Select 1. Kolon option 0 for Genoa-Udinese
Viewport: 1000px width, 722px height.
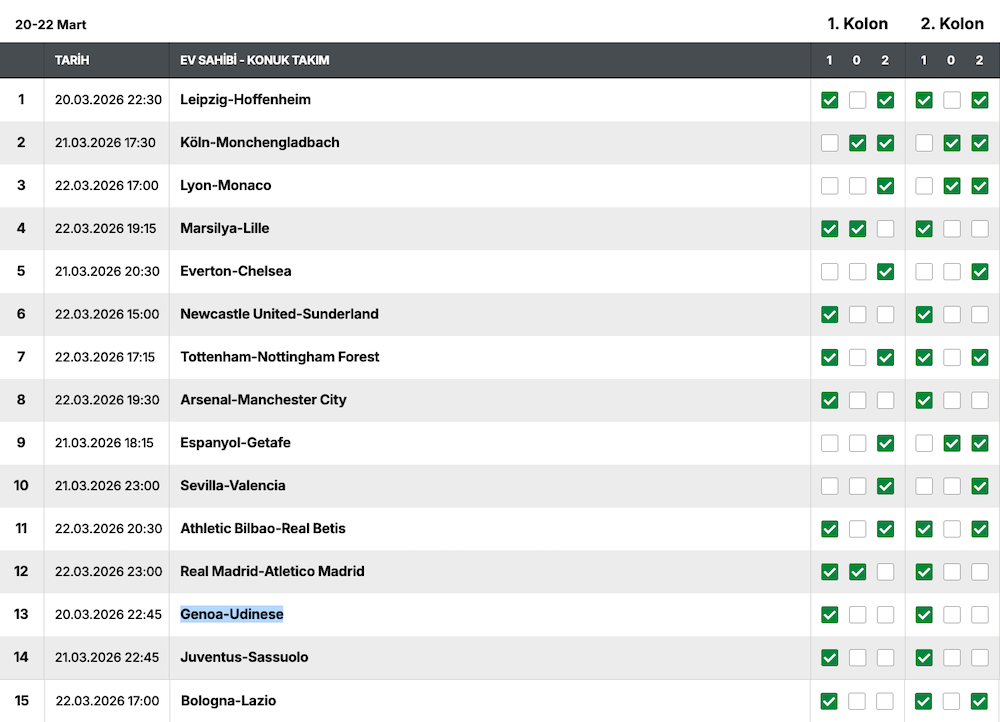857,615
